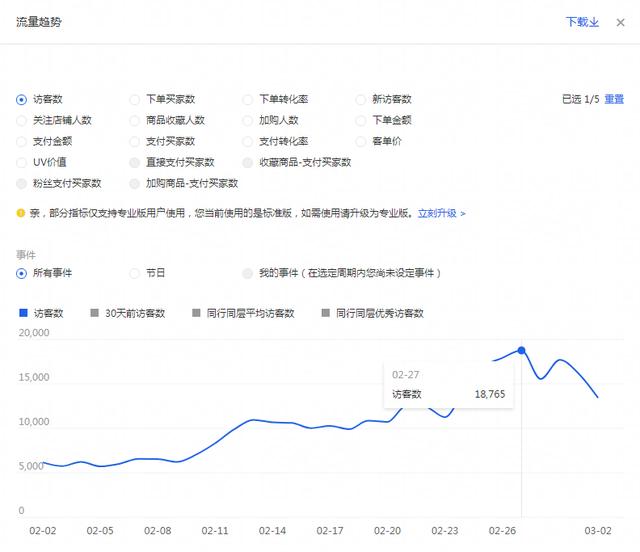
Task: Select the 加购人数 metric option
Action: (x=247, y=120)
